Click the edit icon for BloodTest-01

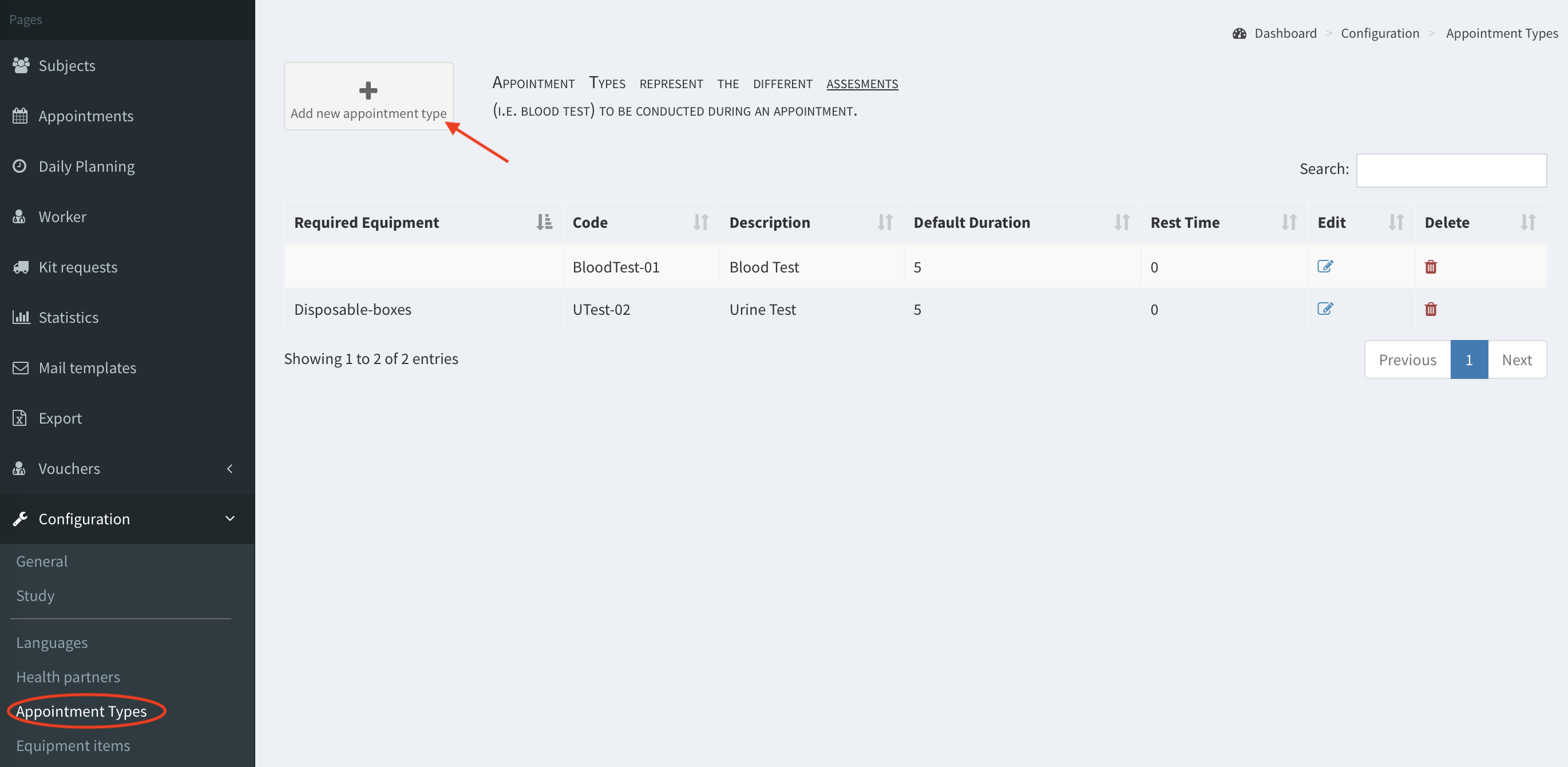[x=1325, y=267]
